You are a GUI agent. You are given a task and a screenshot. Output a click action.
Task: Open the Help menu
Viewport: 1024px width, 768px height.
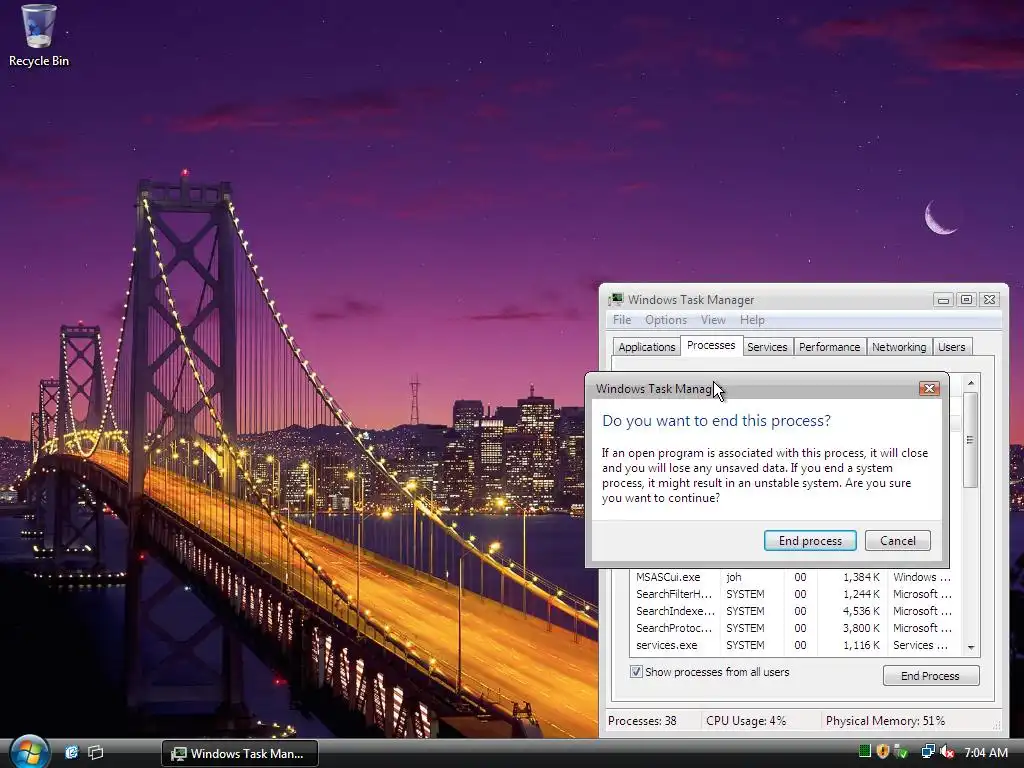752,320
